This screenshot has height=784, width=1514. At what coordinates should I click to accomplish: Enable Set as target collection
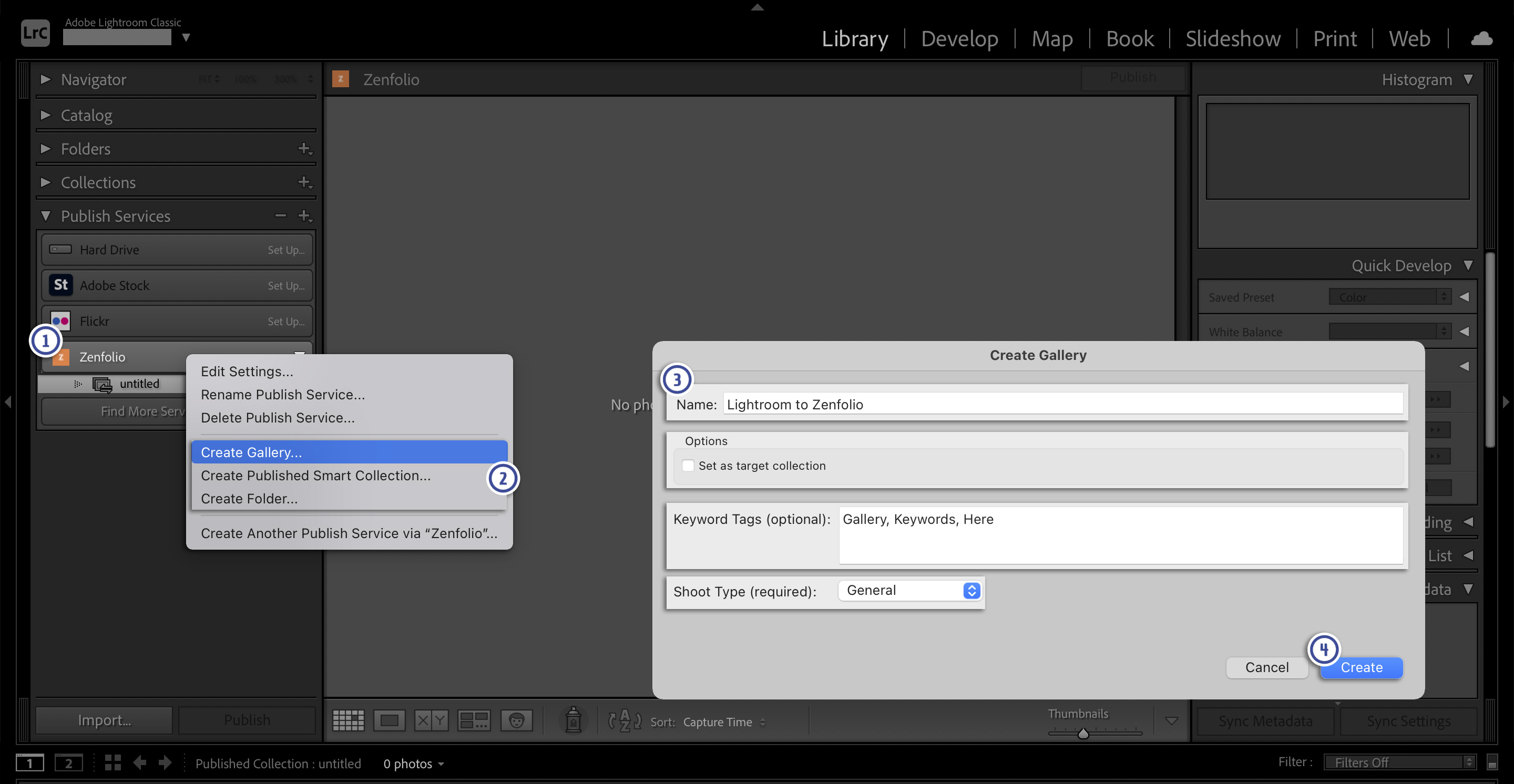[x=688, y=465]
